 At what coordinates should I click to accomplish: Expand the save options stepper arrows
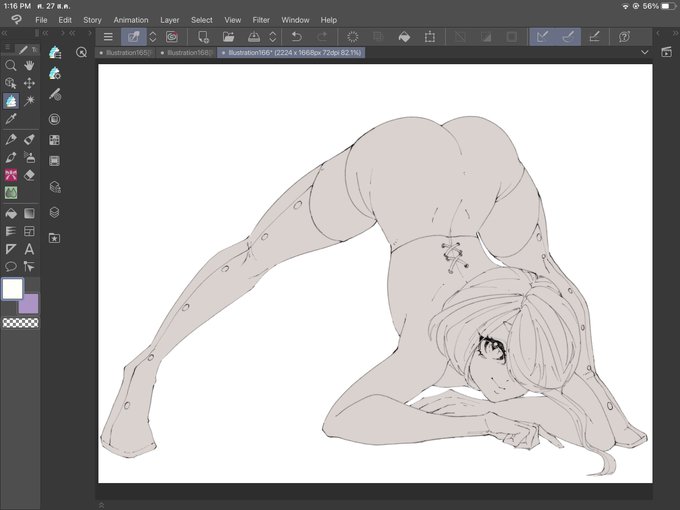(273, 37)
